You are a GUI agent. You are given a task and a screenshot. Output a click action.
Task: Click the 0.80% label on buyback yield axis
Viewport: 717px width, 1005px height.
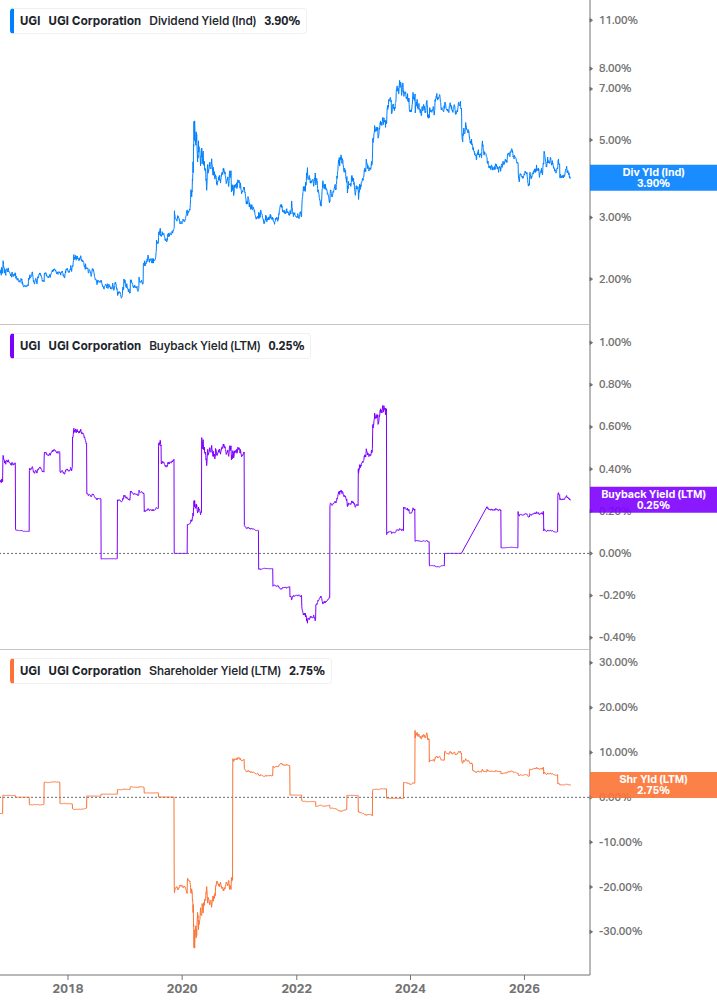click(x=615, y=385)
